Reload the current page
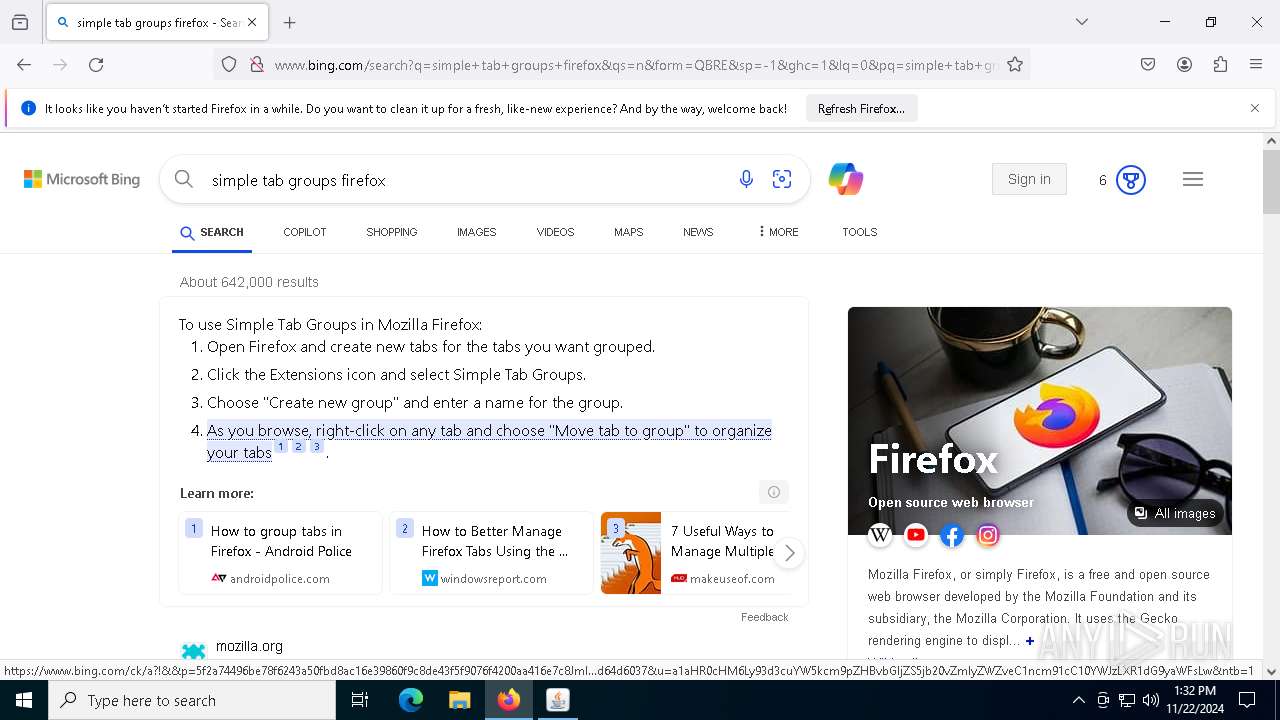Viewport: 1280px width, 720px height. point(96,64)
